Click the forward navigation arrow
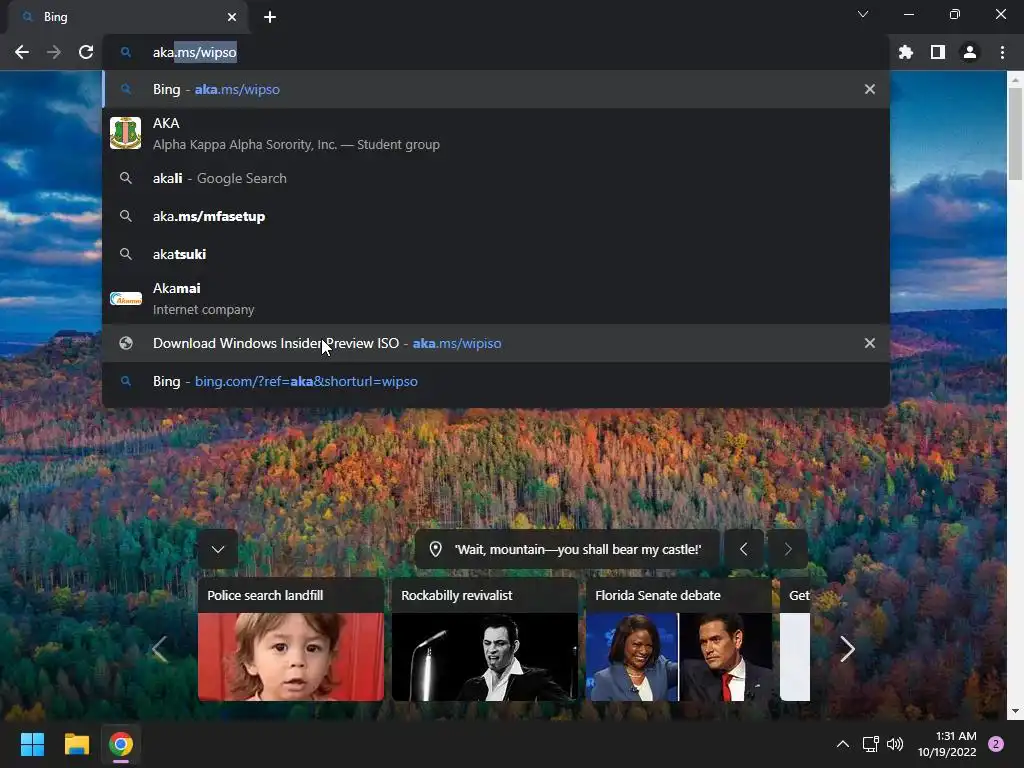The width and height of the screenshot is (1024, 768). [x=54, y=52]
